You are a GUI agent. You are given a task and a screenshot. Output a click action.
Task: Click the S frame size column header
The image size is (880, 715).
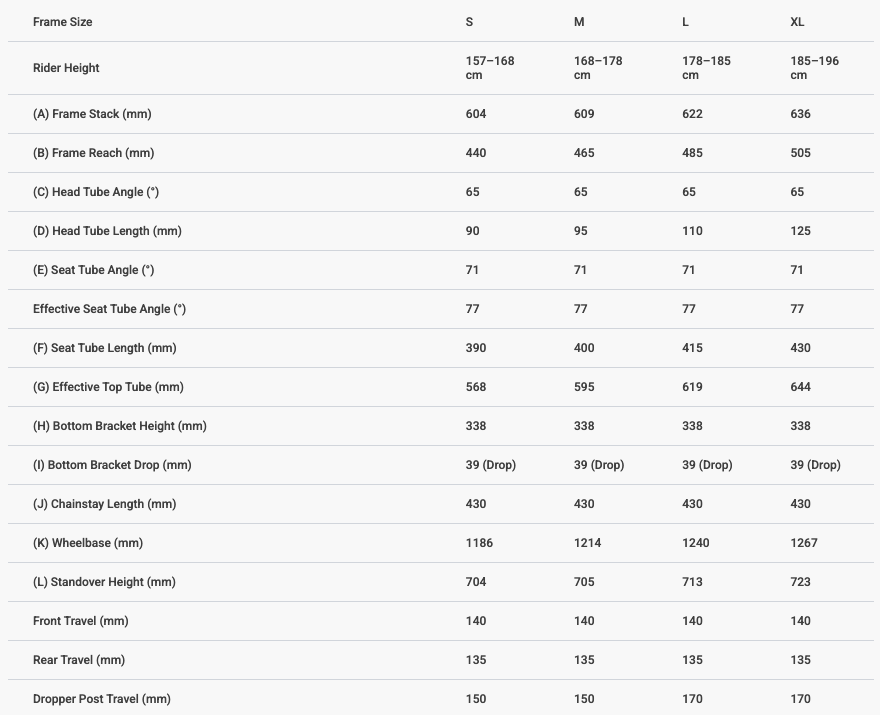click(470, 22)
